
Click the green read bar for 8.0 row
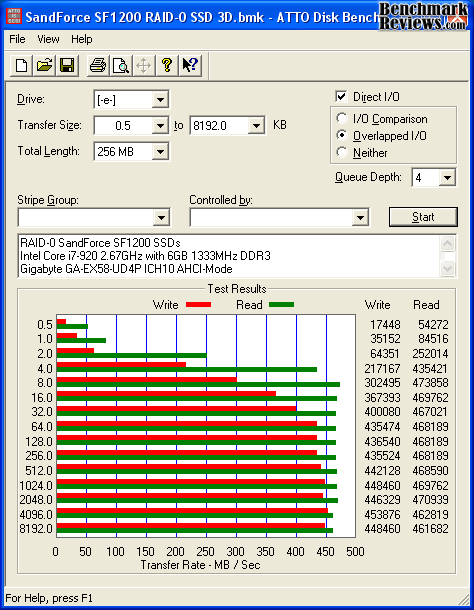click(198, 385)
